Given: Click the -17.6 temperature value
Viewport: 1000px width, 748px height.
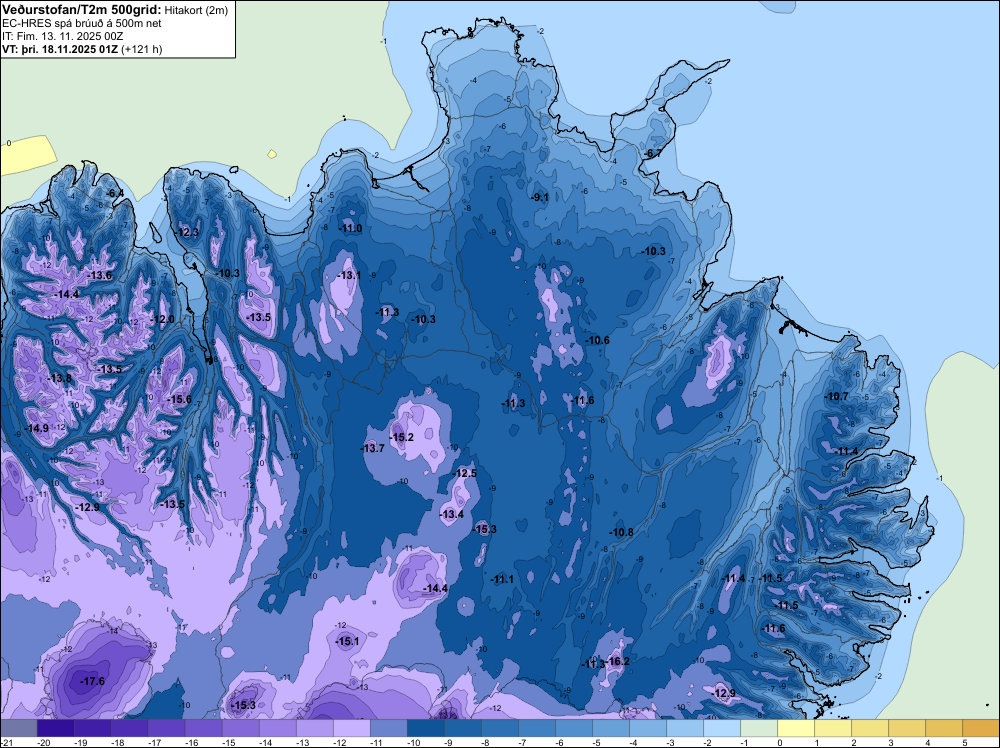Looking at the screenshot, I should (x=92, y=682).
